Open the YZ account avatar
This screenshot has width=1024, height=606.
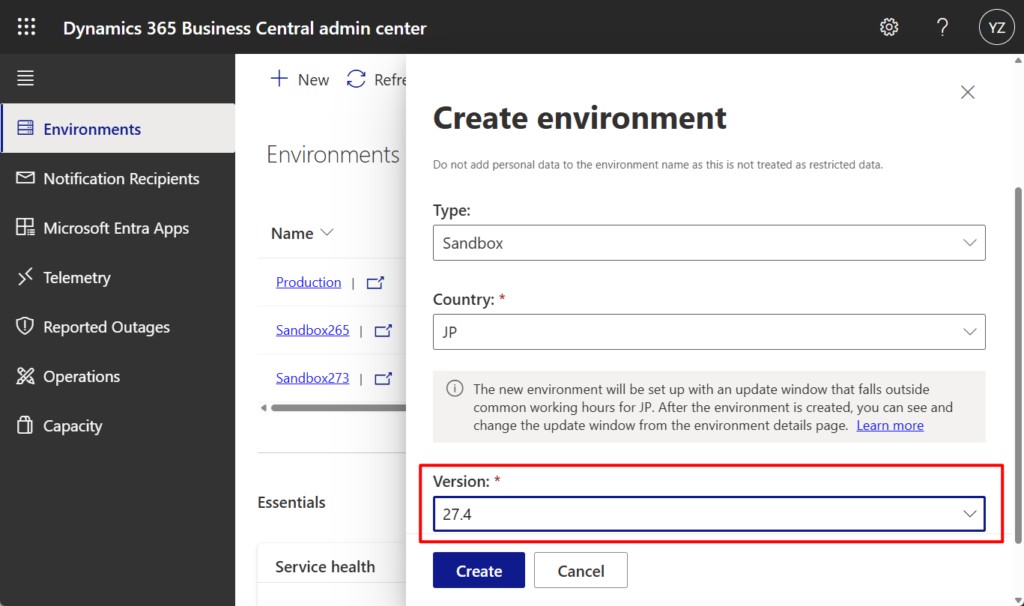coord(996,27)
